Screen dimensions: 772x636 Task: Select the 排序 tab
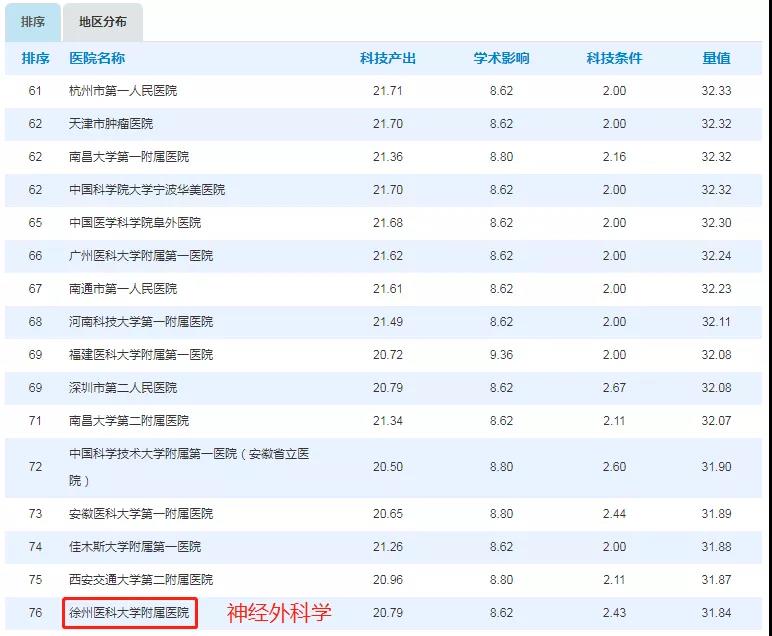(33, 22)
